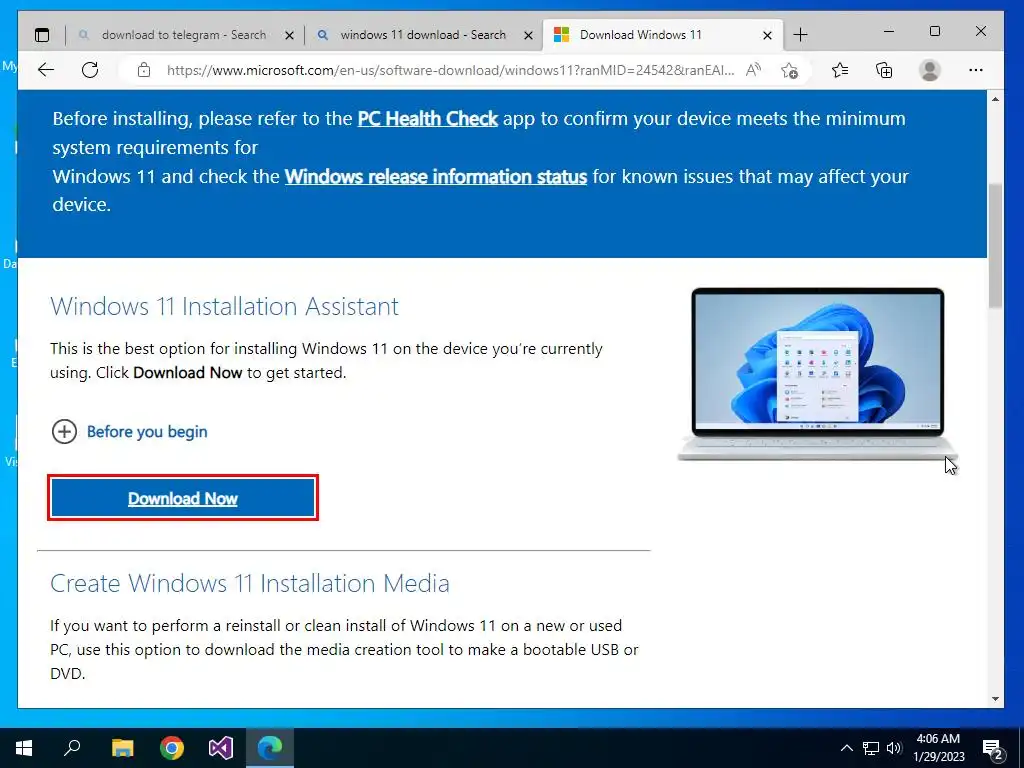Click the Download Now button
Screen dimensions: 1024x768
[x=183, y=498]
